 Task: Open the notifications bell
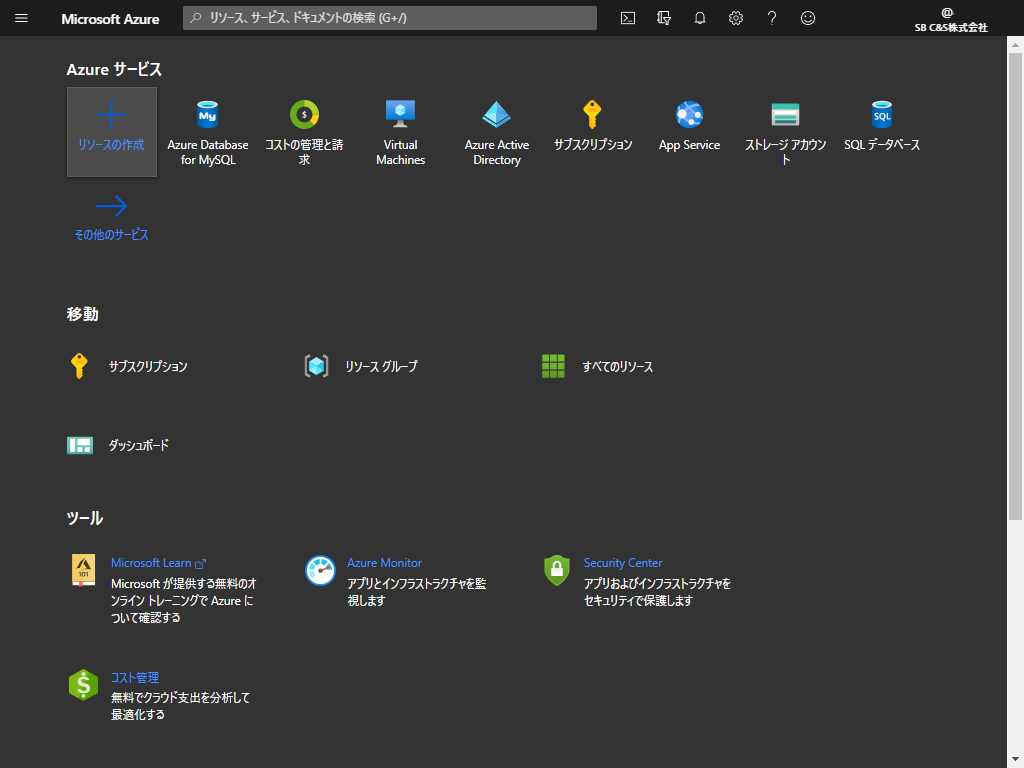point(699,18)
